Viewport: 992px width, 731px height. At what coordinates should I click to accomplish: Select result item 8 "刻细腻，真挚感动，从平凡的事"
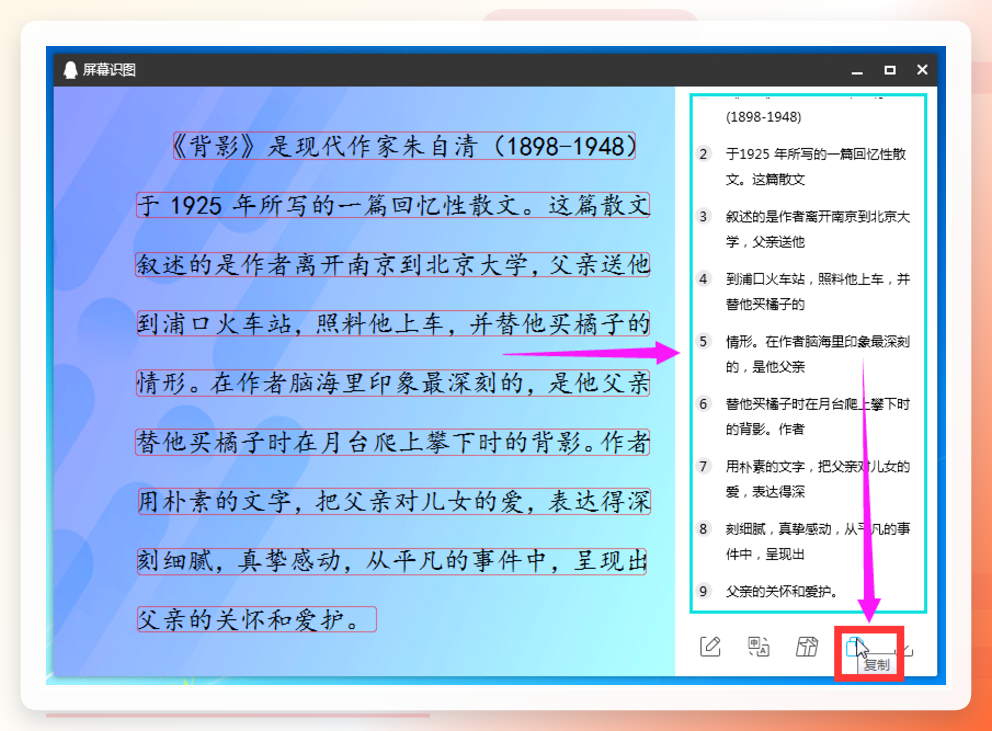[x=817, y=542]
